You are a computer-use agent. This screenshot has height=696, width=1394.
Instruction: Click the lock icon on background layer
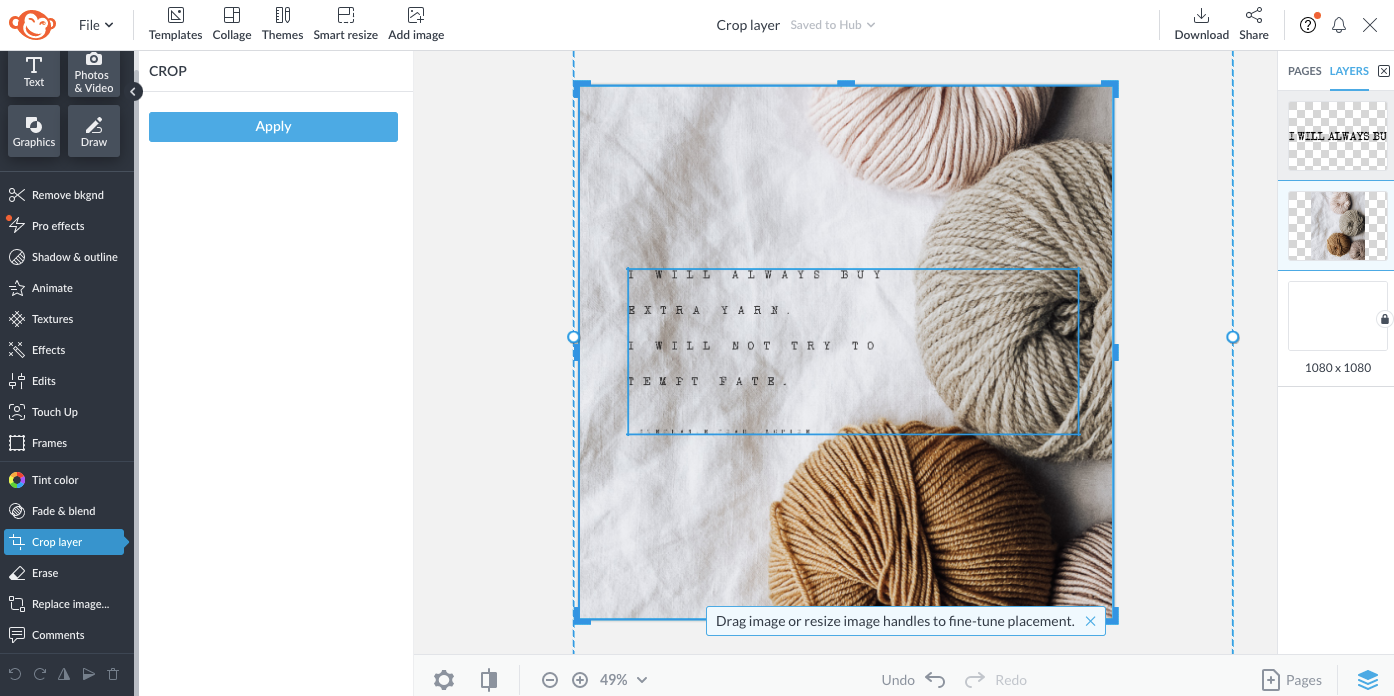click(1384, 319)
